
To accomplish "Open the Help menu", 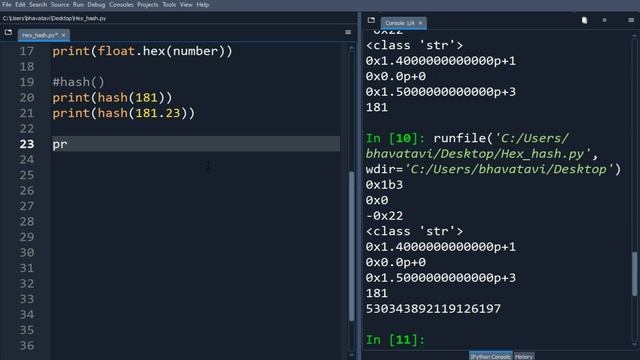I will (203, 4).
